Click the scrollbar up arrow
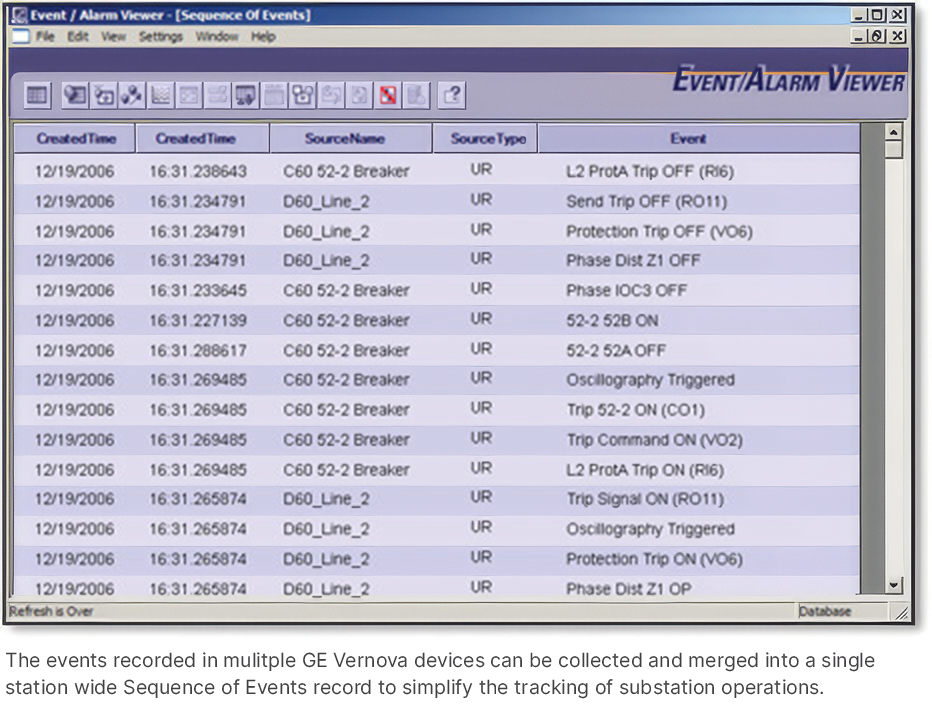This screenshot has height=714, width=932. (x=893, y=131)
